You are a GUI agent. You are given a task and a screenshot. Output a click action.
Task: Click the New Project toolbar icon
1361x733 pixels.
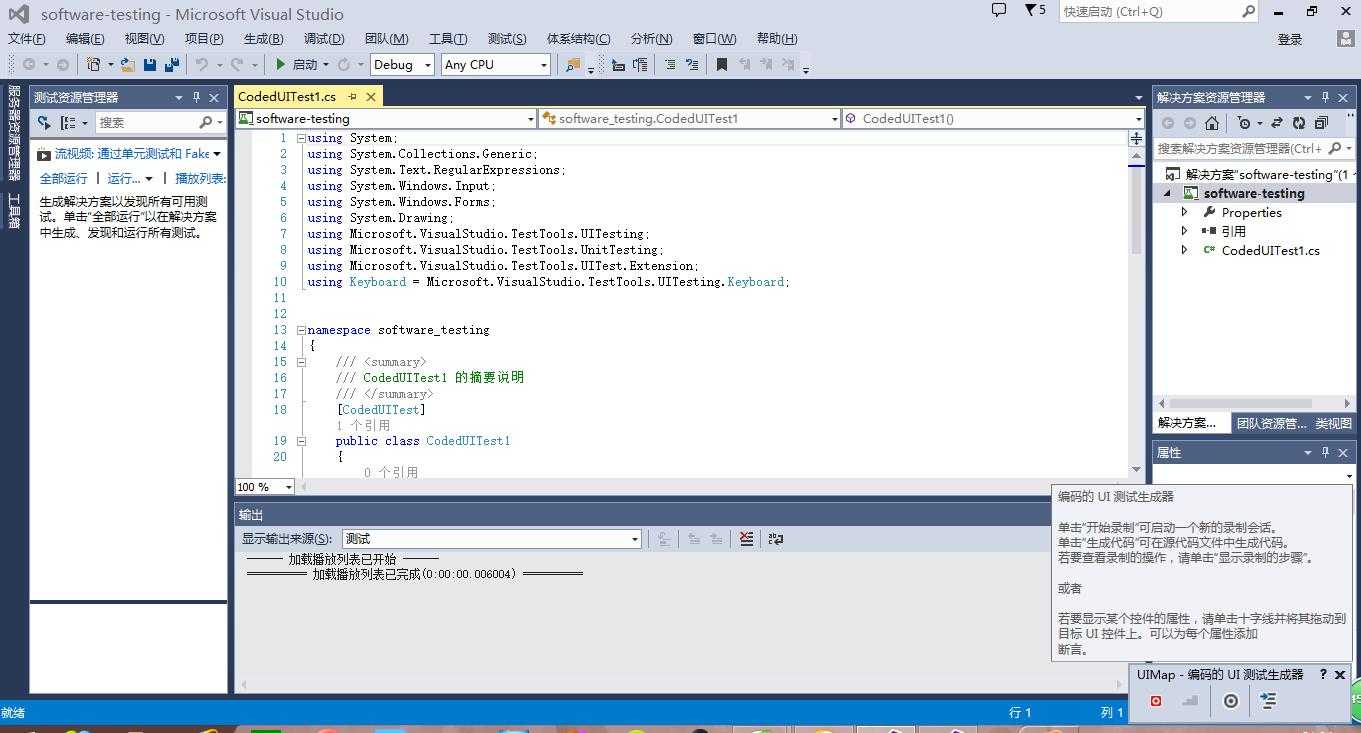pos(93,64)
